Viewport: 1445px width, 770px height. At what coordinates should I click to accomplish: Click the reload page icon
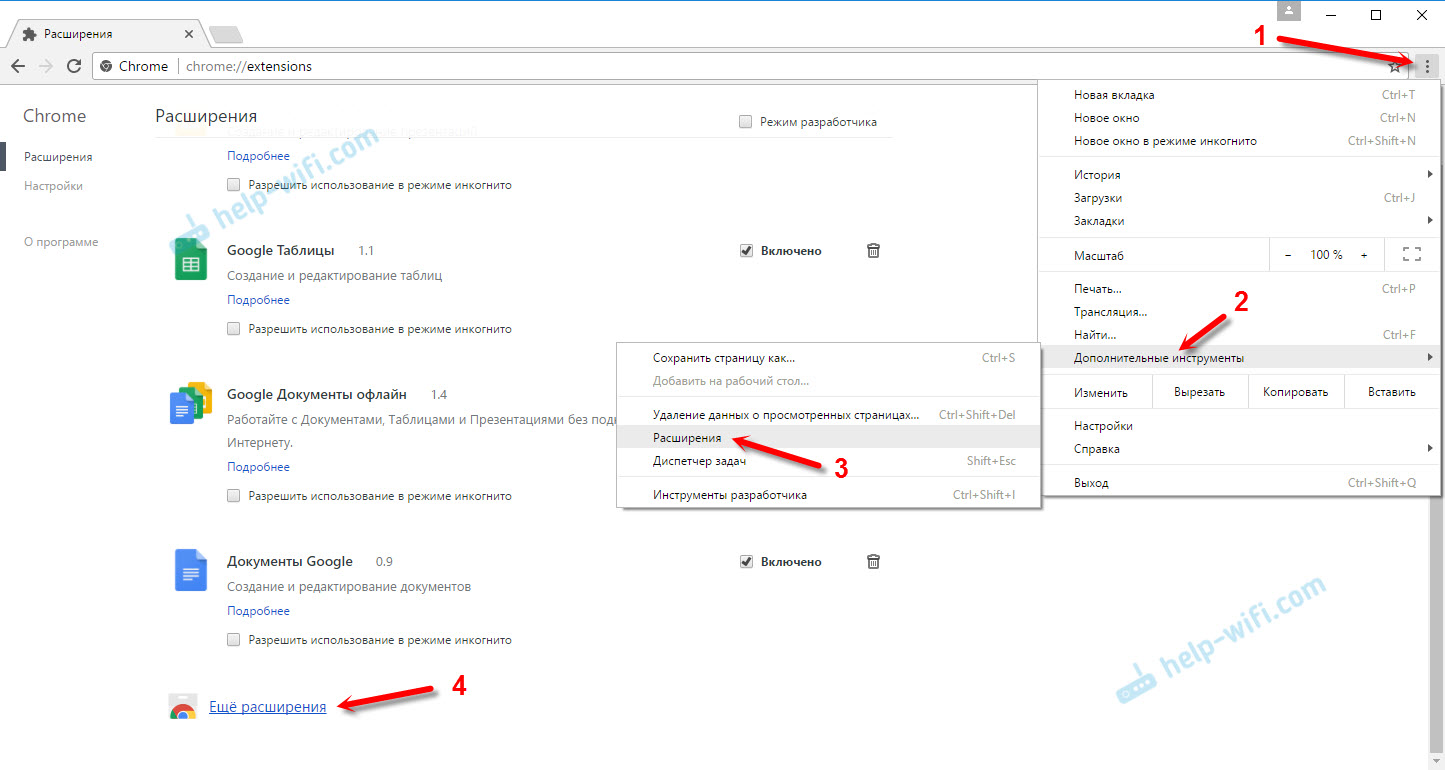pos(73,66)
